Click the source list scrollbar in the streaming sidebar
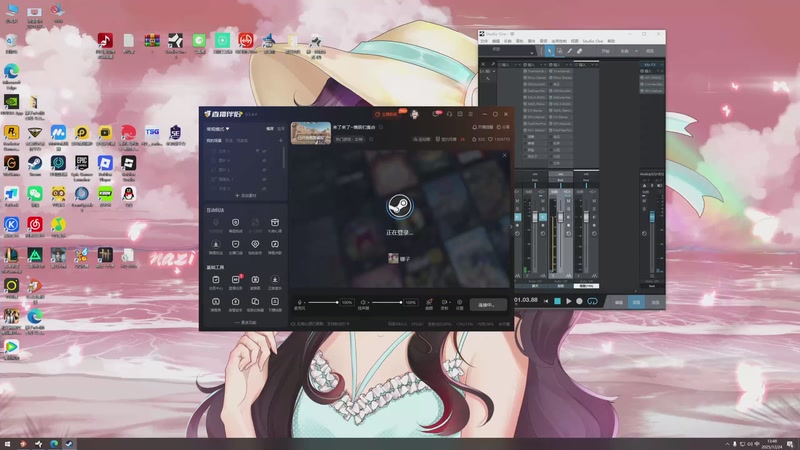 point(284,157)
